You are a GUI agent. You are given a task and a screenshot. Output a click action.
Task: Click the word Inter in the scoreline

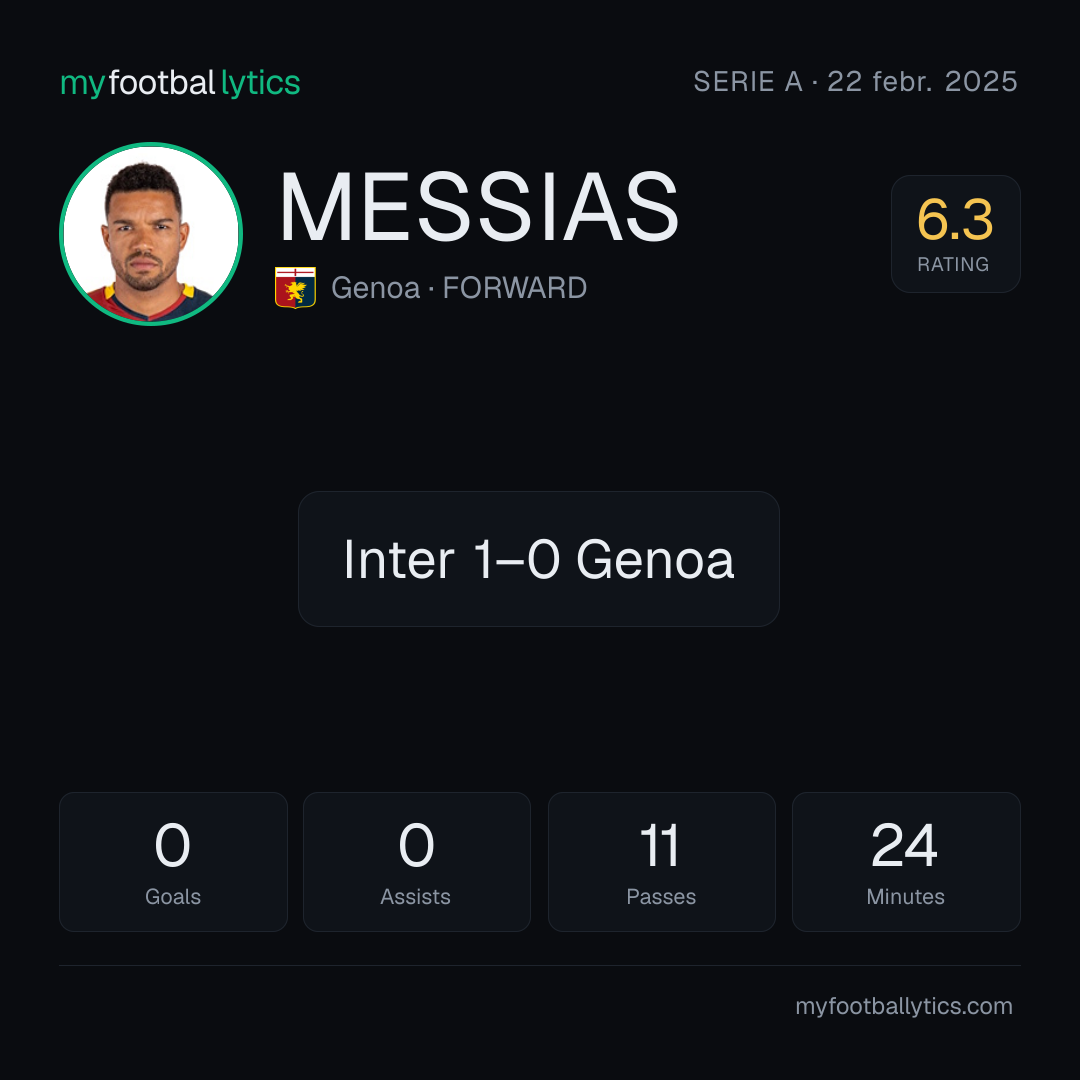point(399,559)
